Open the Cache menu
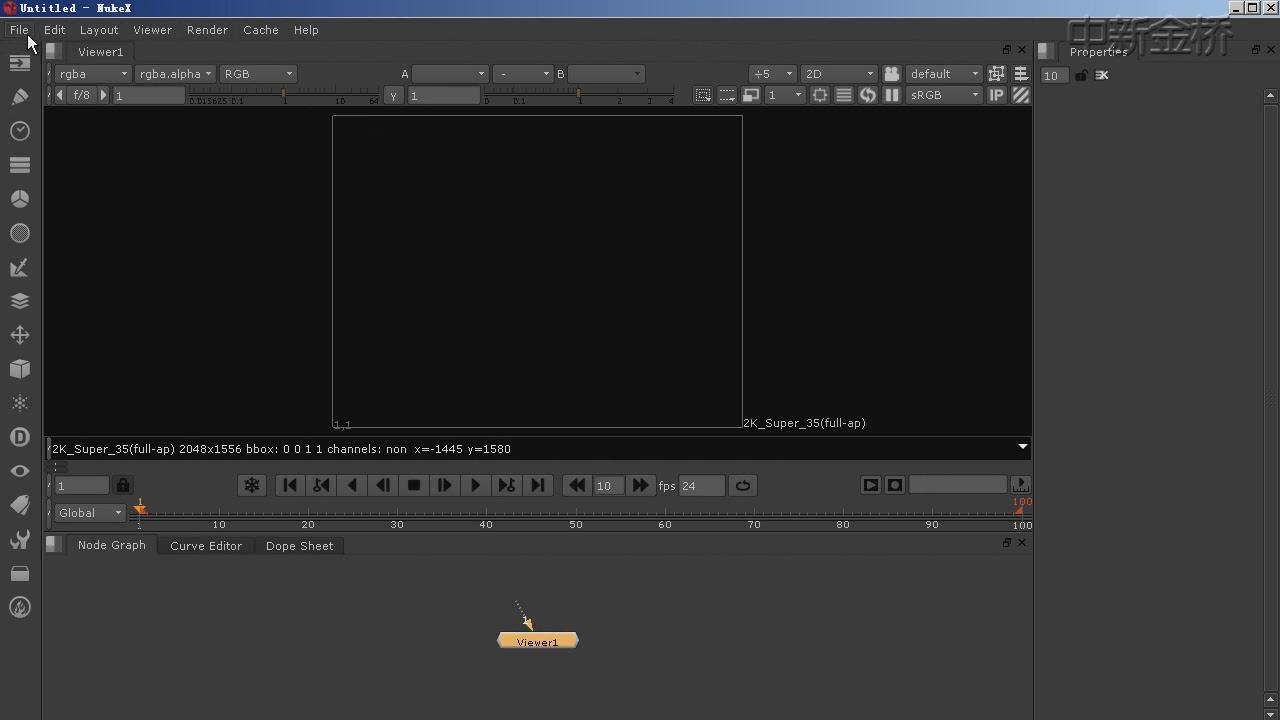This screenshot has height=720, width=1280. (261, 30)
